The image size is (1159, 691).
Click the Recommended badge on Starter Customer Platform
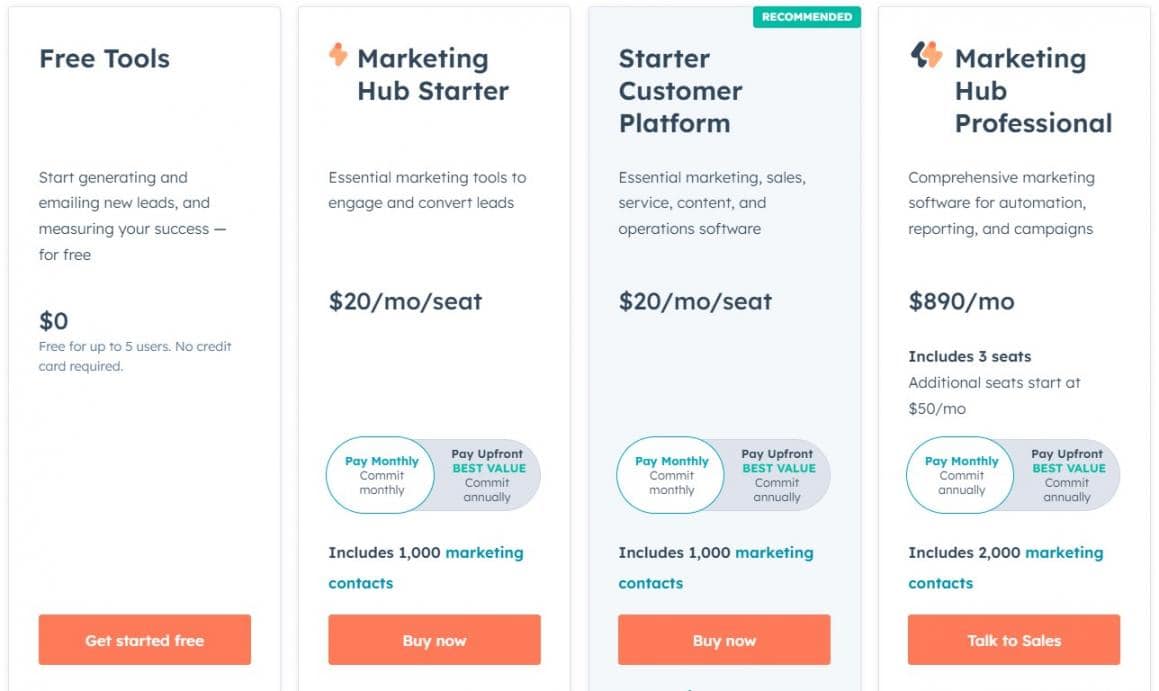click(x=806, y=17)
